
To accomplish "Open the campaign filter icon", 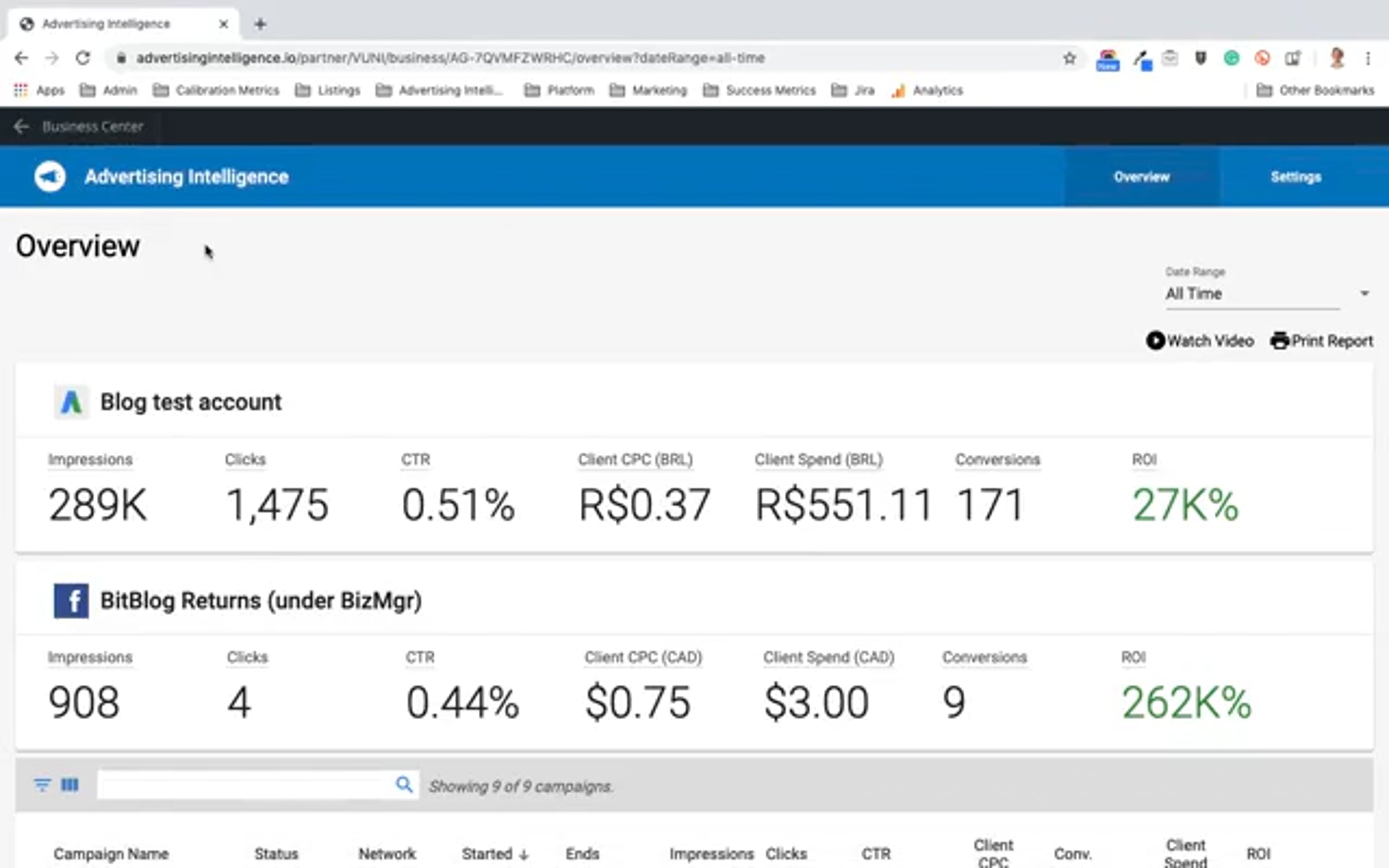I will [x=42, y=785].
